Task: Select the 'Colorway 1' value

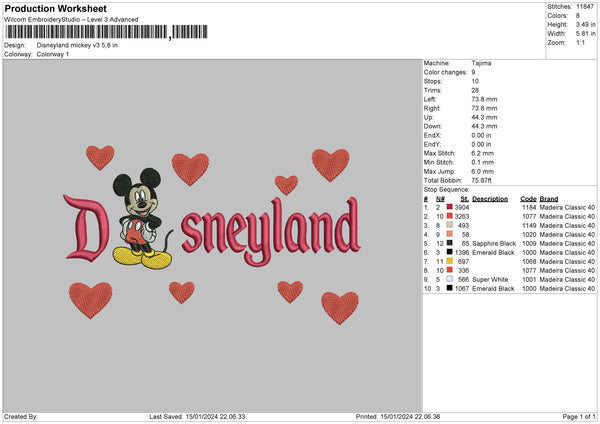Action: click(x=53, y=54)
